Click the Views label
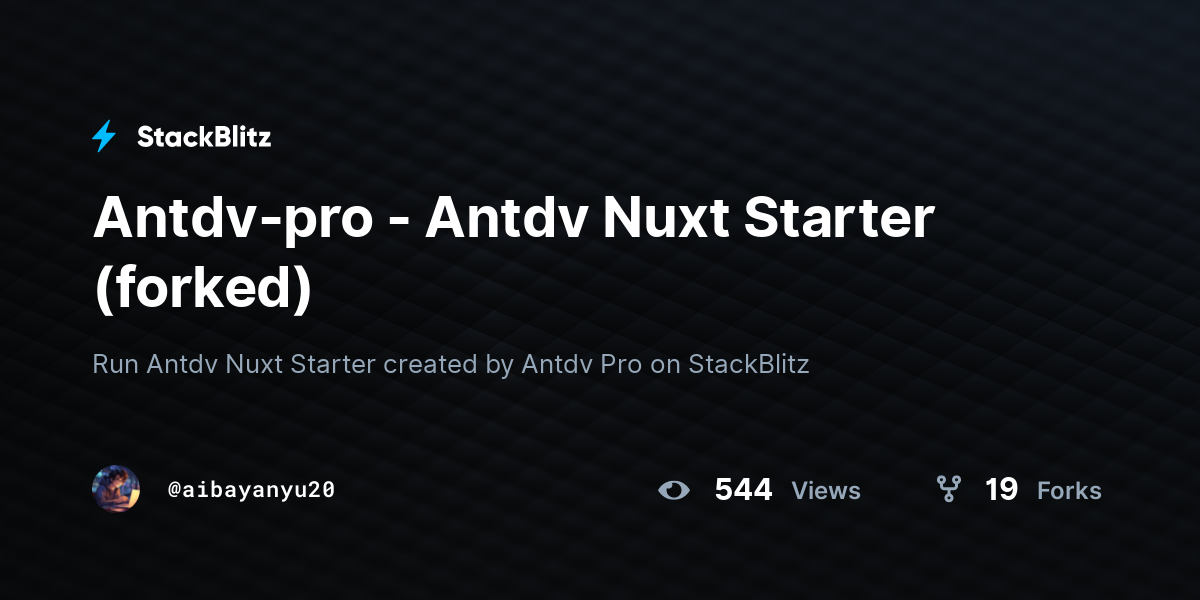The width and height of the screenshot is (1200, 600). [x=826, y=491]
